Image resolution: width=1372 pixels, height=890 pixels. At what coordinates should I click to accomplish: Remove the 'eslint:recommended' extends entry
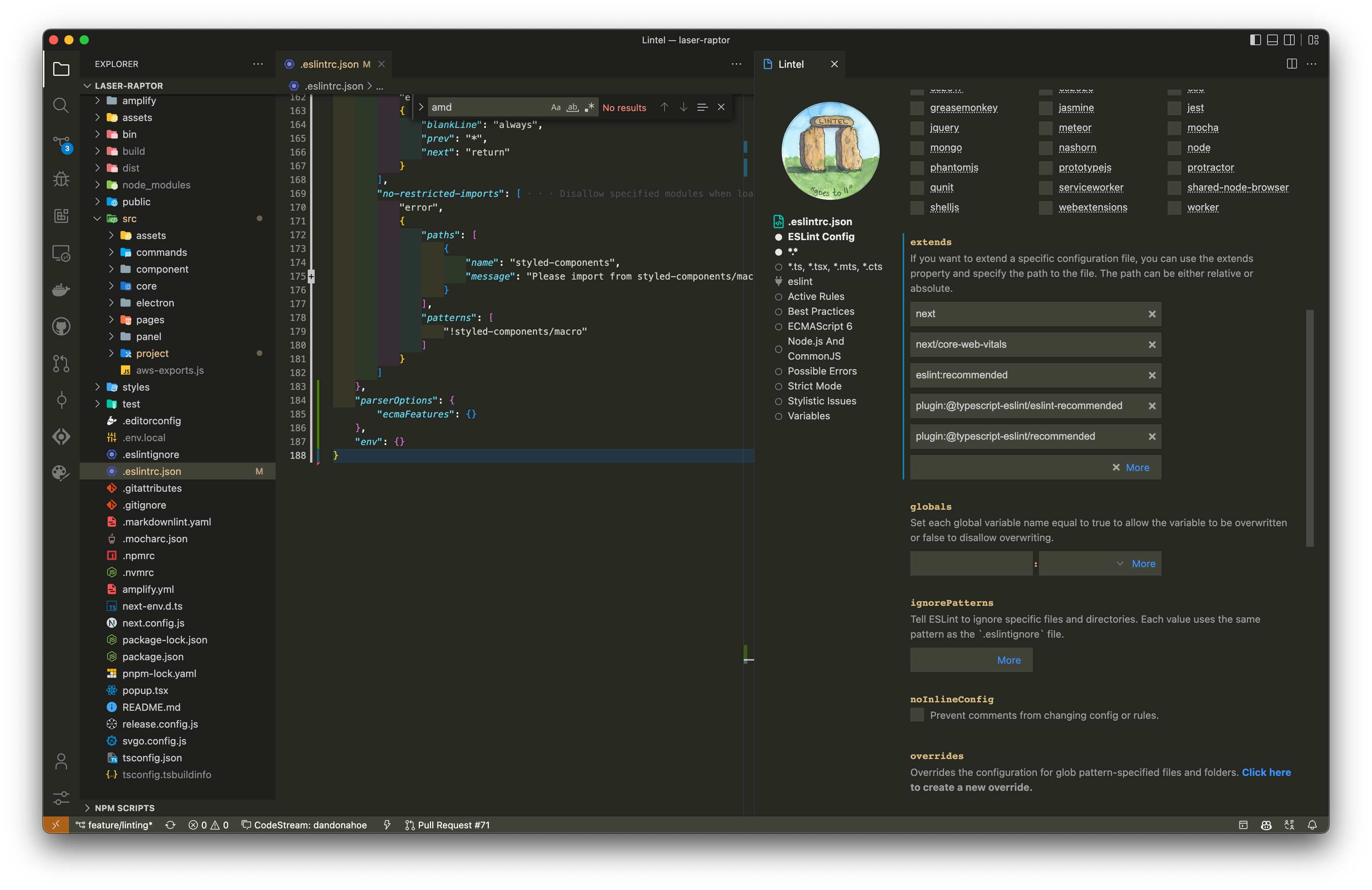[1152, 375]
